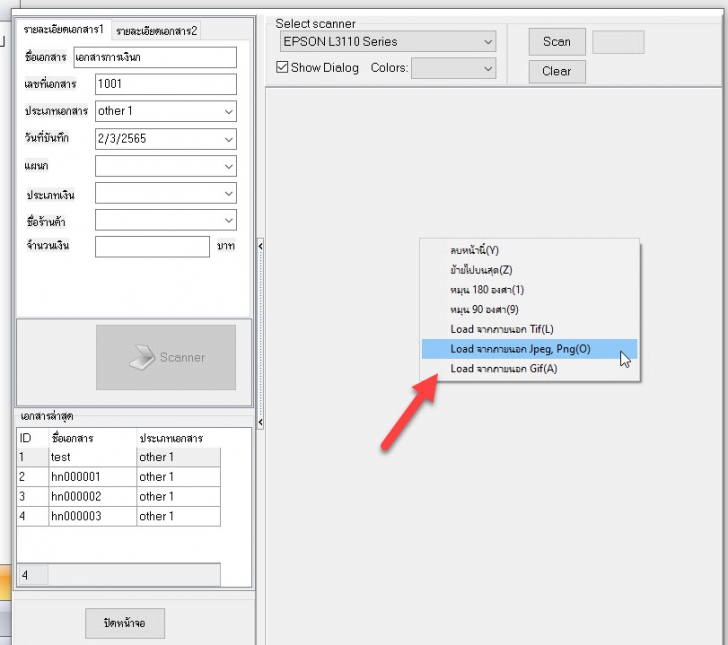728x645 pixels.
Task: Click the จำนวนเงิน amount field
Action: point(152,247)
